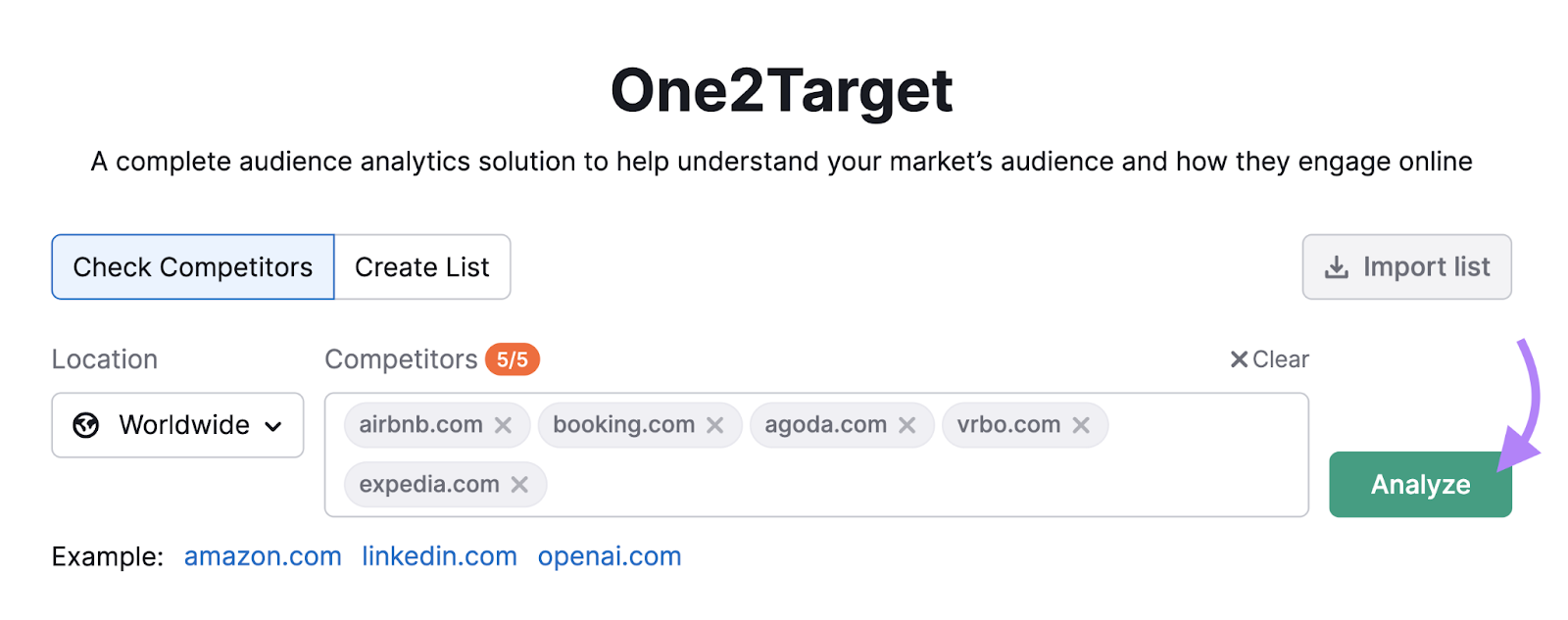Select the Check Competitors tab

(x=192, y=266)
